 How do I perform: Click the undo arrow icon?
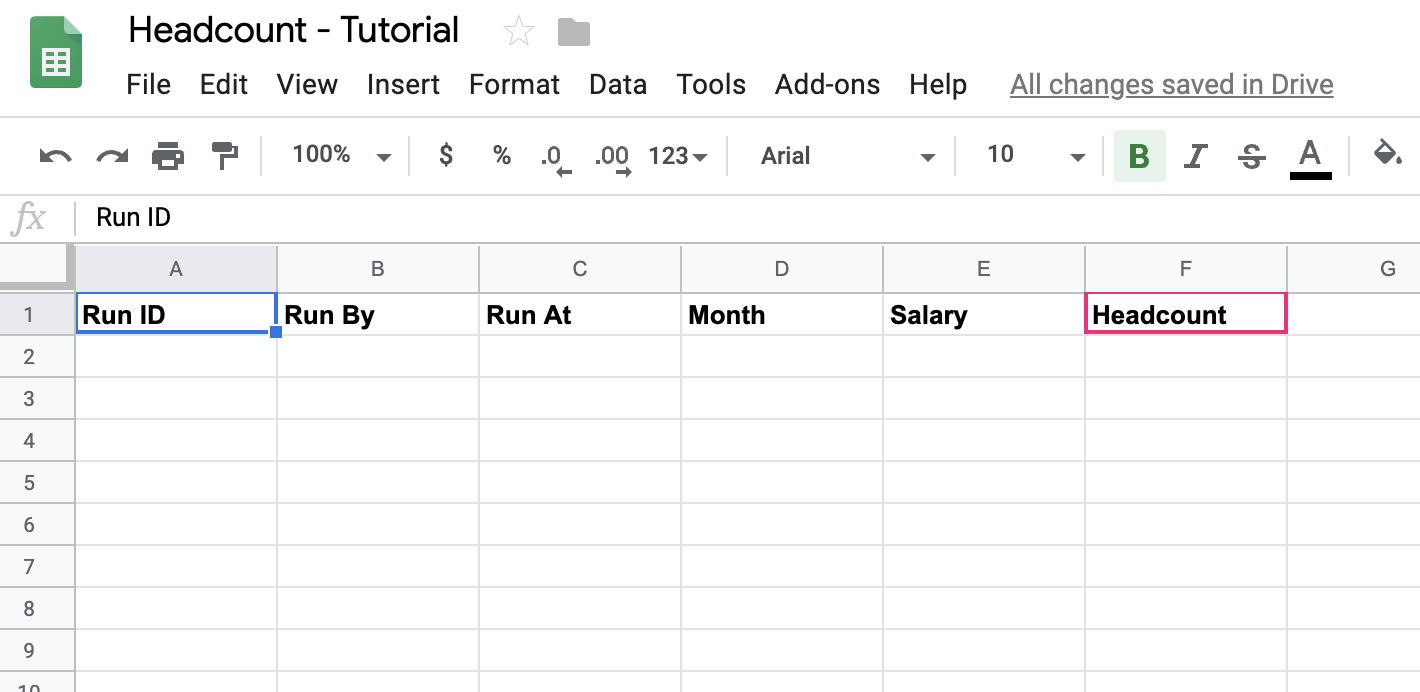55,156
